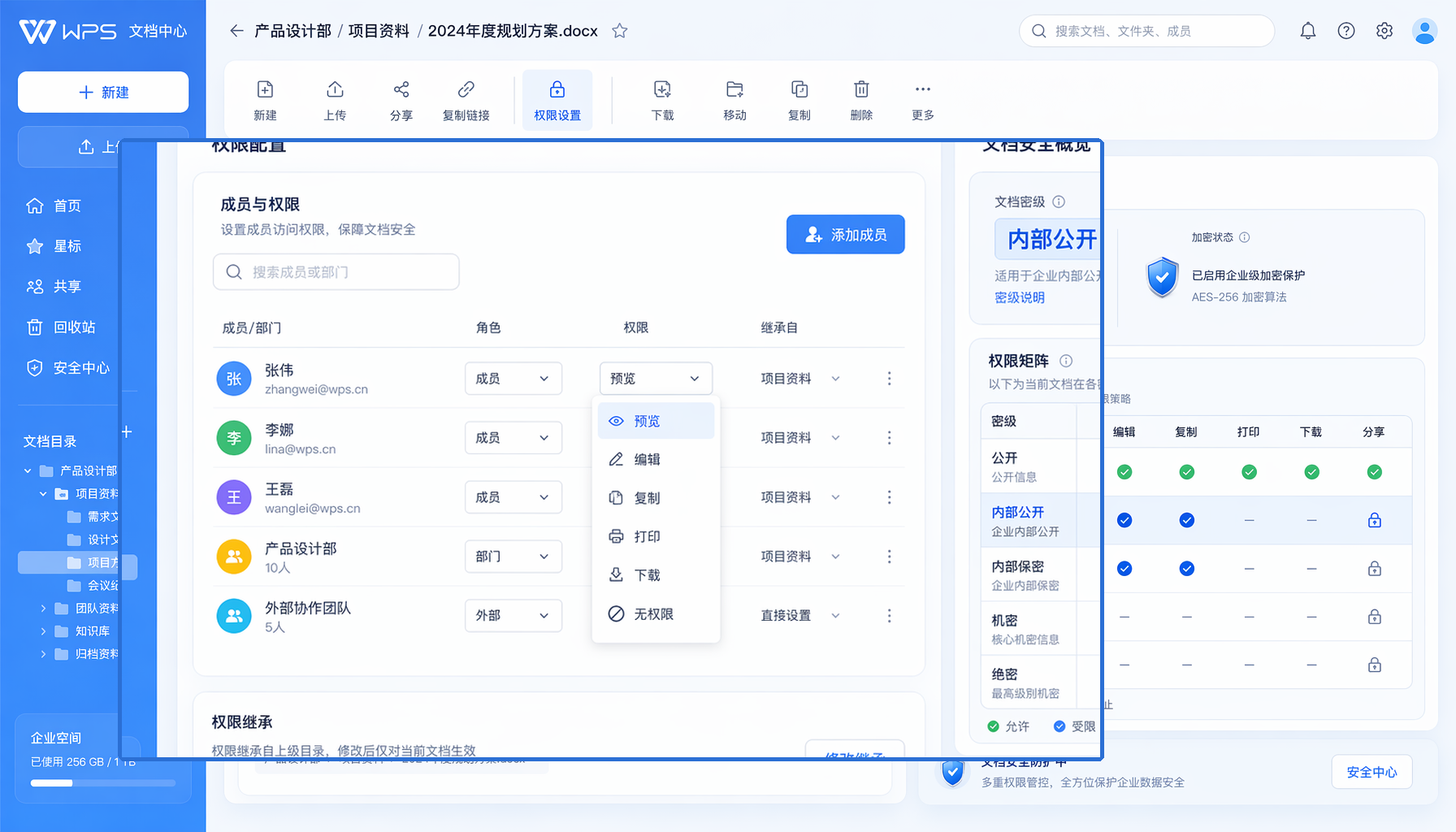The height and width of the screenshot is (832, 1456).
Task: Open the 更多 more options icon
Action: [x=923, y=89]
